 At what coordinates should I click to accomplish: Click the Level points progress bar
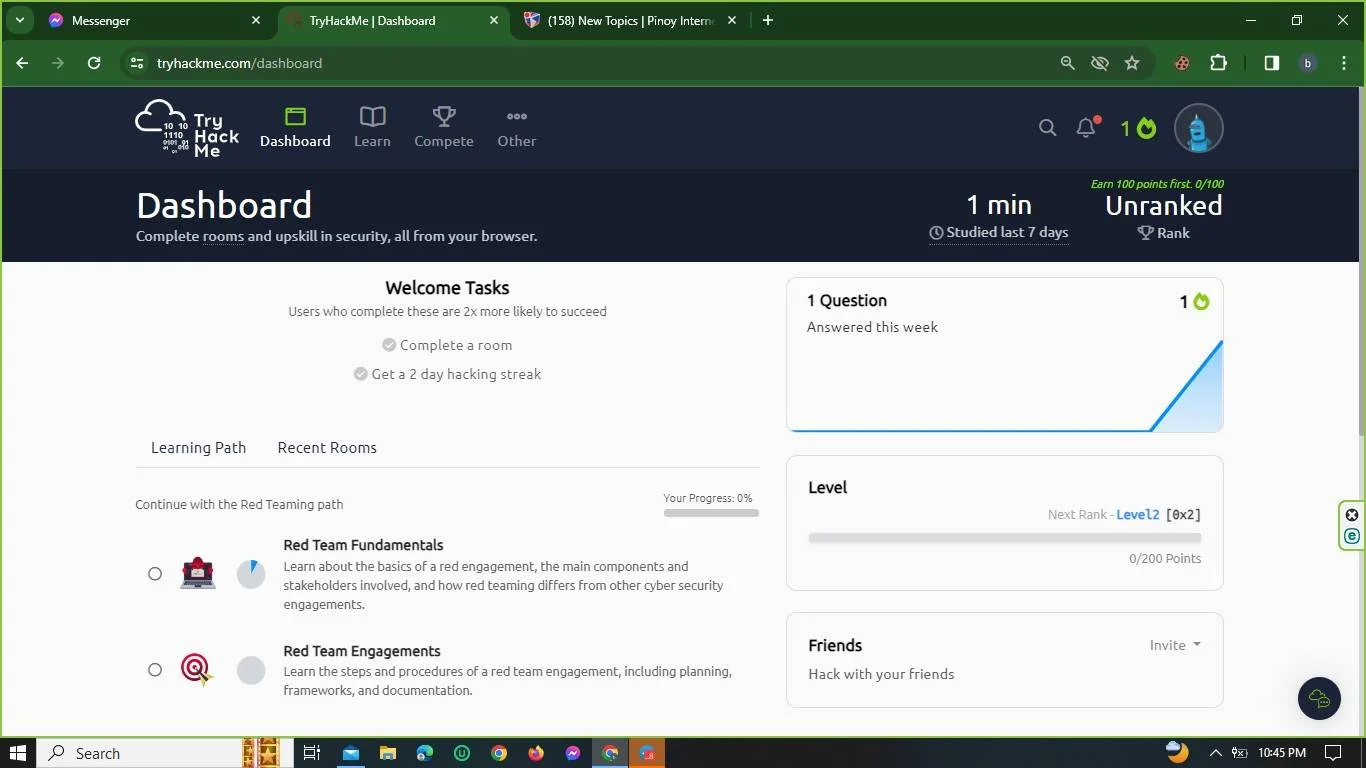pos(1005,538)
